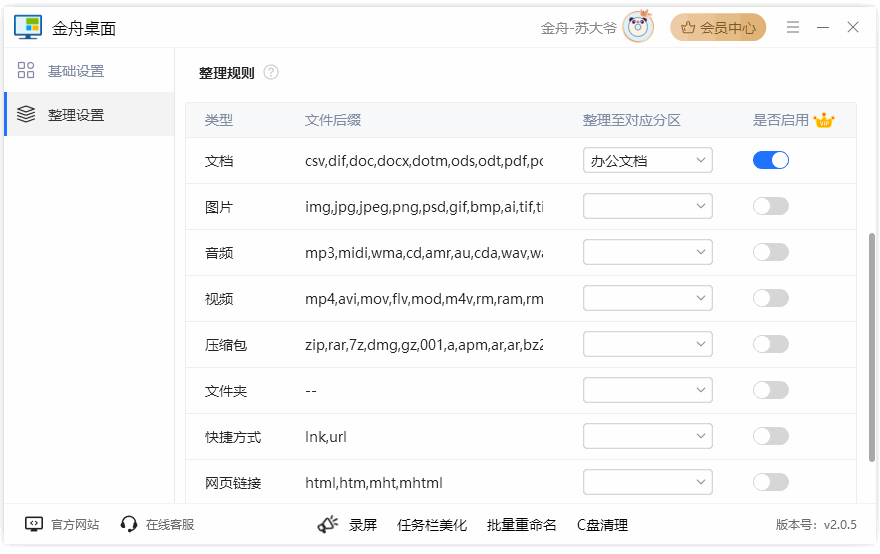Disable the 文档 row toggle switch
The height and width of the screenshot is (554, 880).
[x=770, y=160]
